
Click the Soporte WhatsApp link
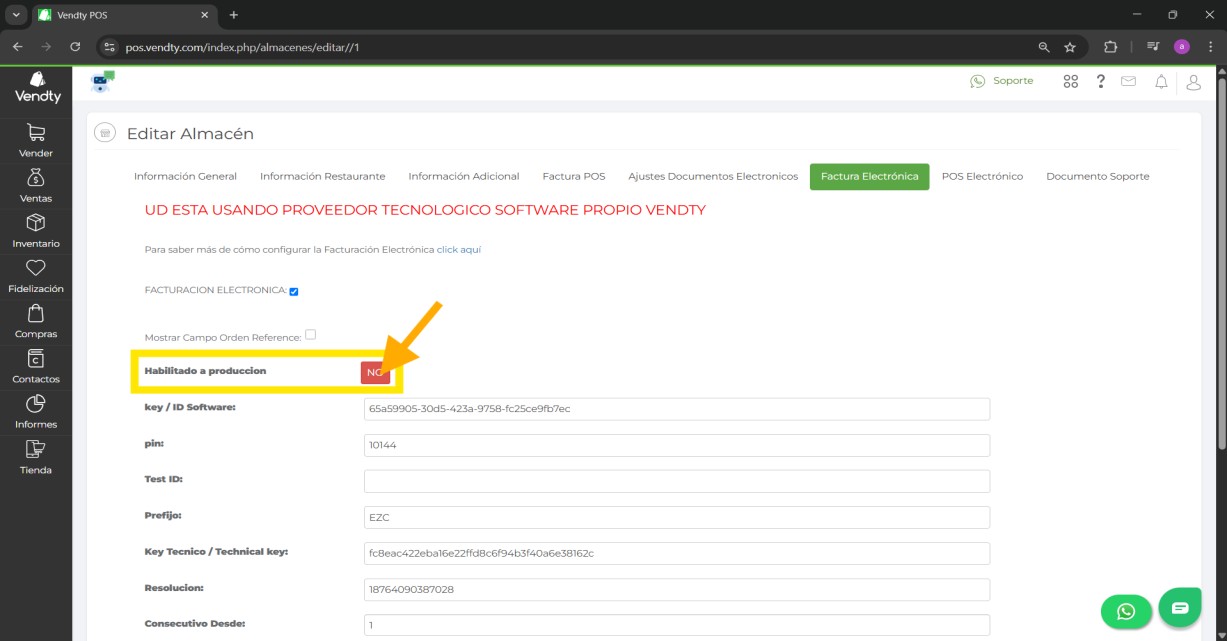(x=1002, y=81)
